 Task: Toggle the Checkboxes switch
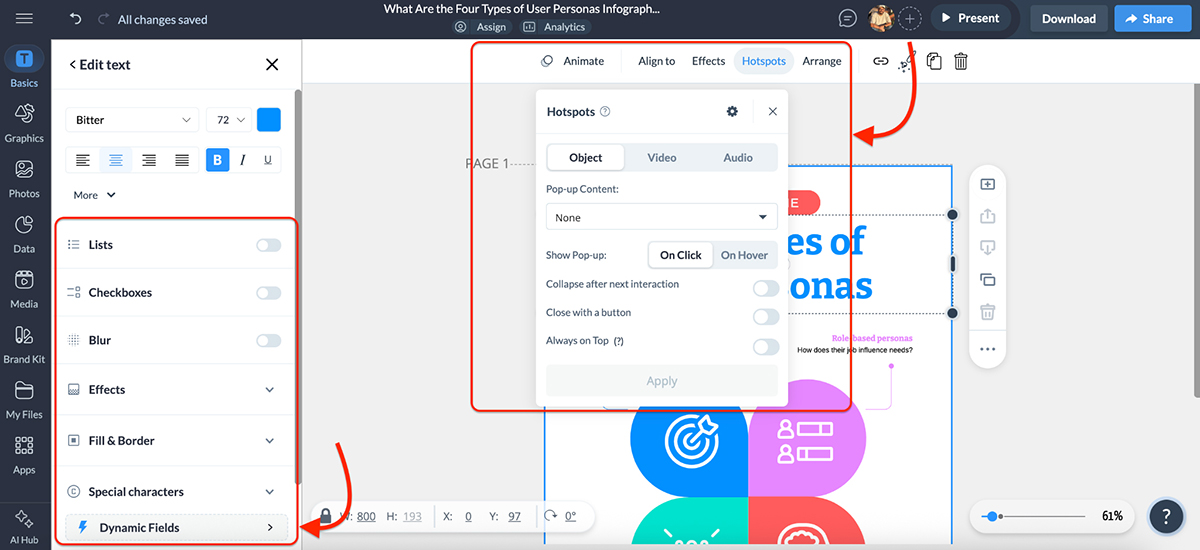268,293
